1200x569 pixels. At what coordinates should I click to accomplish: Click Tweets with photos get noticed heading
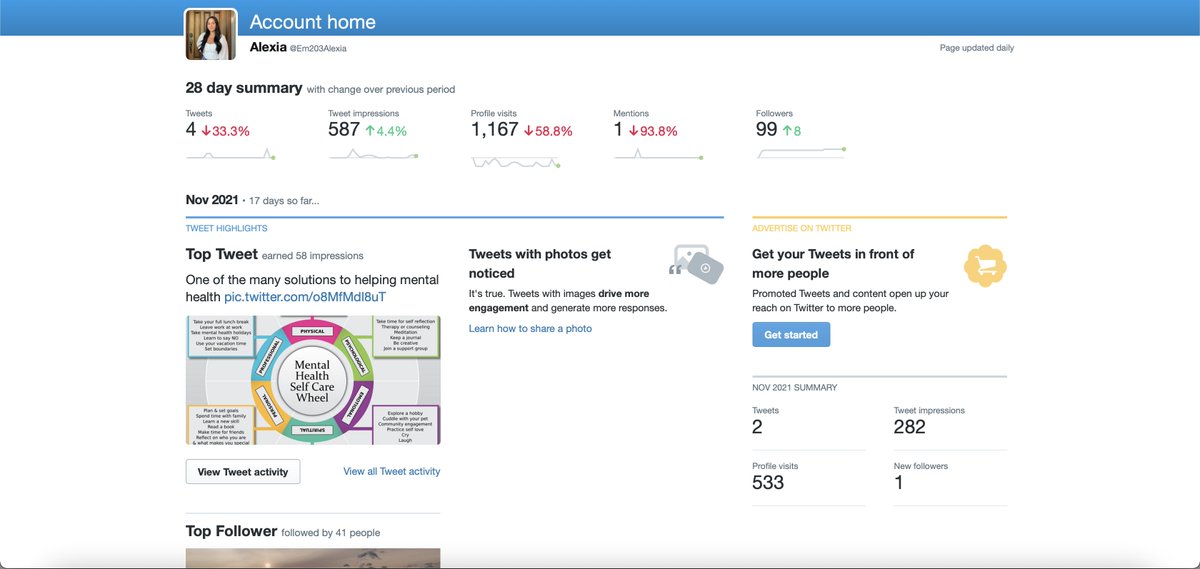pyautogui.click(x=540, y=264)
